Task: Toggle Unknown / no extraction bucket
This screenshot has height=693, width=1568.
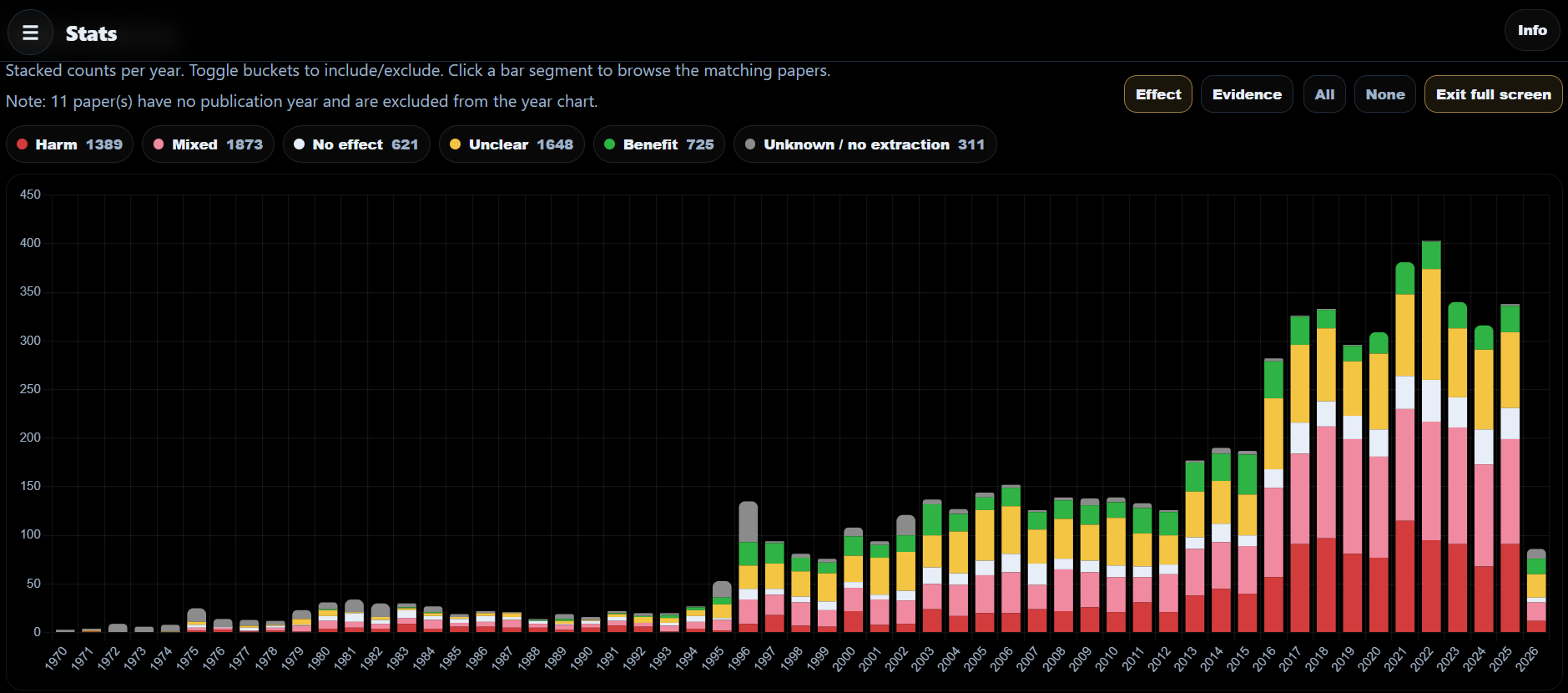Action: point(865,144)
